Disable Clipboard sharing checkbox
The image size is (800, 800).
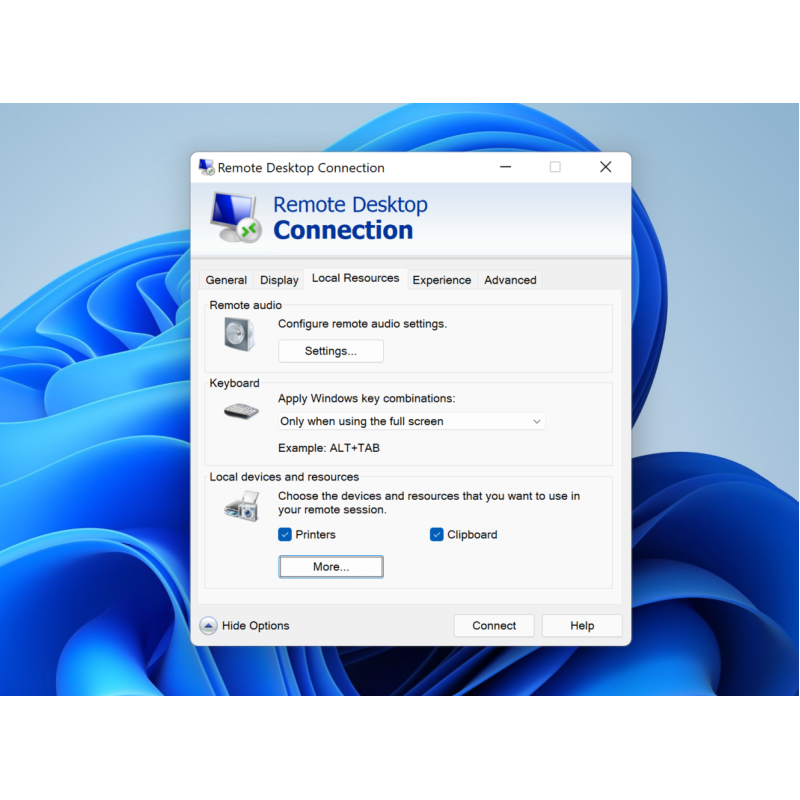click(437, 535)
